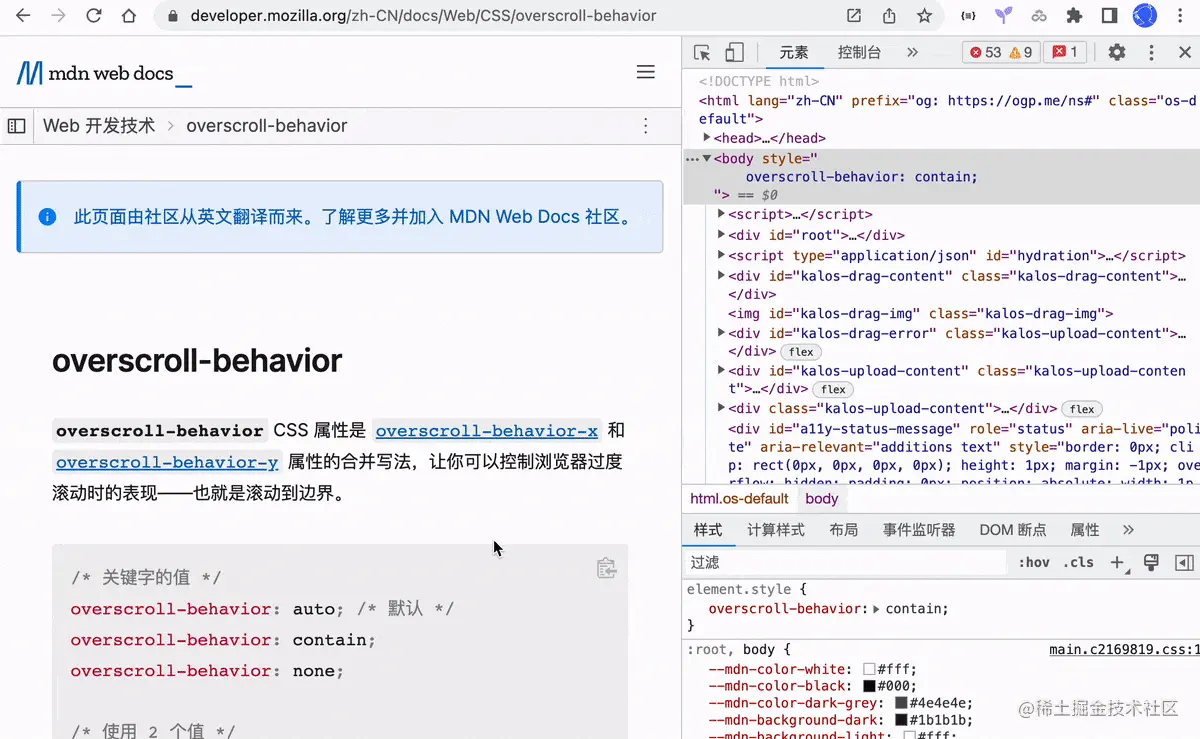Click the address bar URL
The width and height of the screenshot is (1200, 739).
(424, 16)
